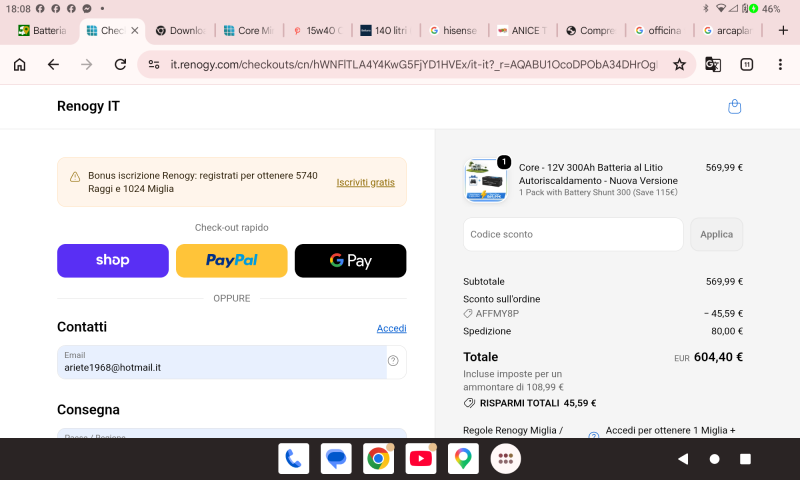Click the email field help question mark

point(393,361)
